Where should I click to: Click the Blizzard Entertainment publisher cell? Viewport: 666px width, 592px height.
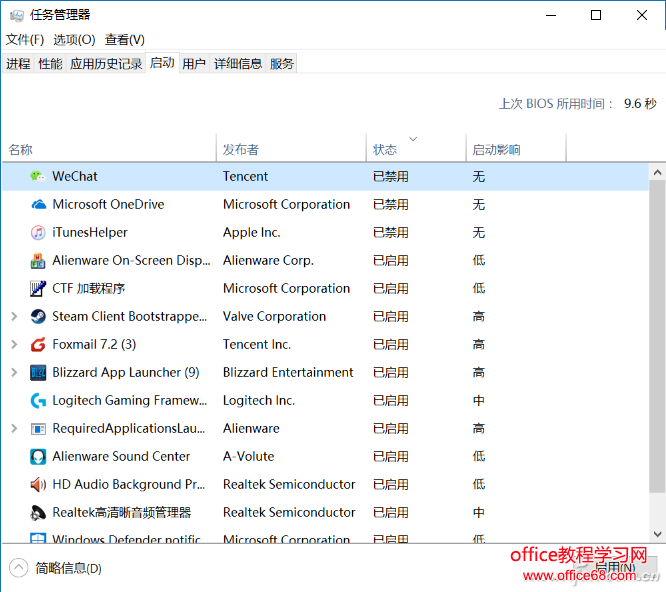pos(288,372)
